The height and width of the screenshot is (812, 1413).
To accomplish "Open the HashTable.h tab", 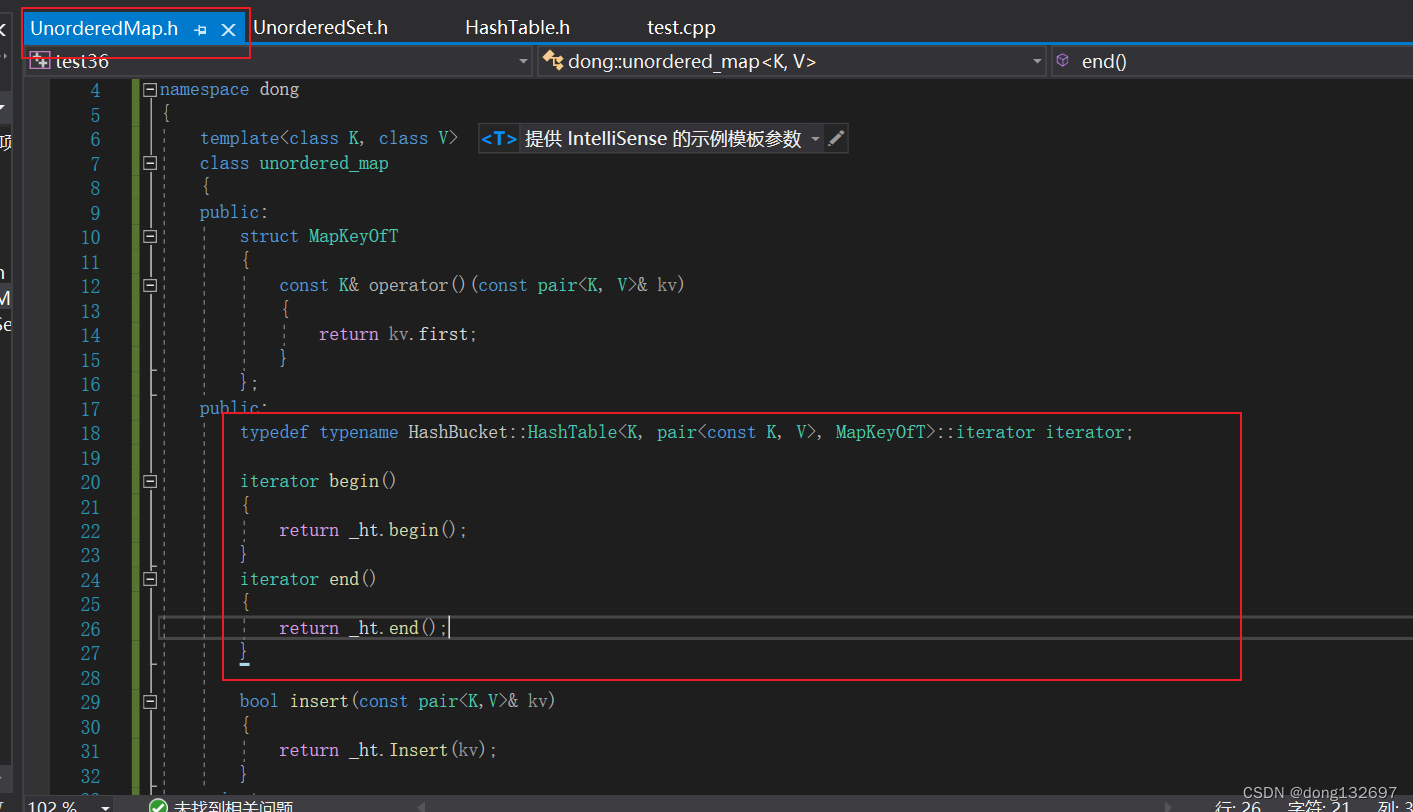I will [x=517, y=28].
